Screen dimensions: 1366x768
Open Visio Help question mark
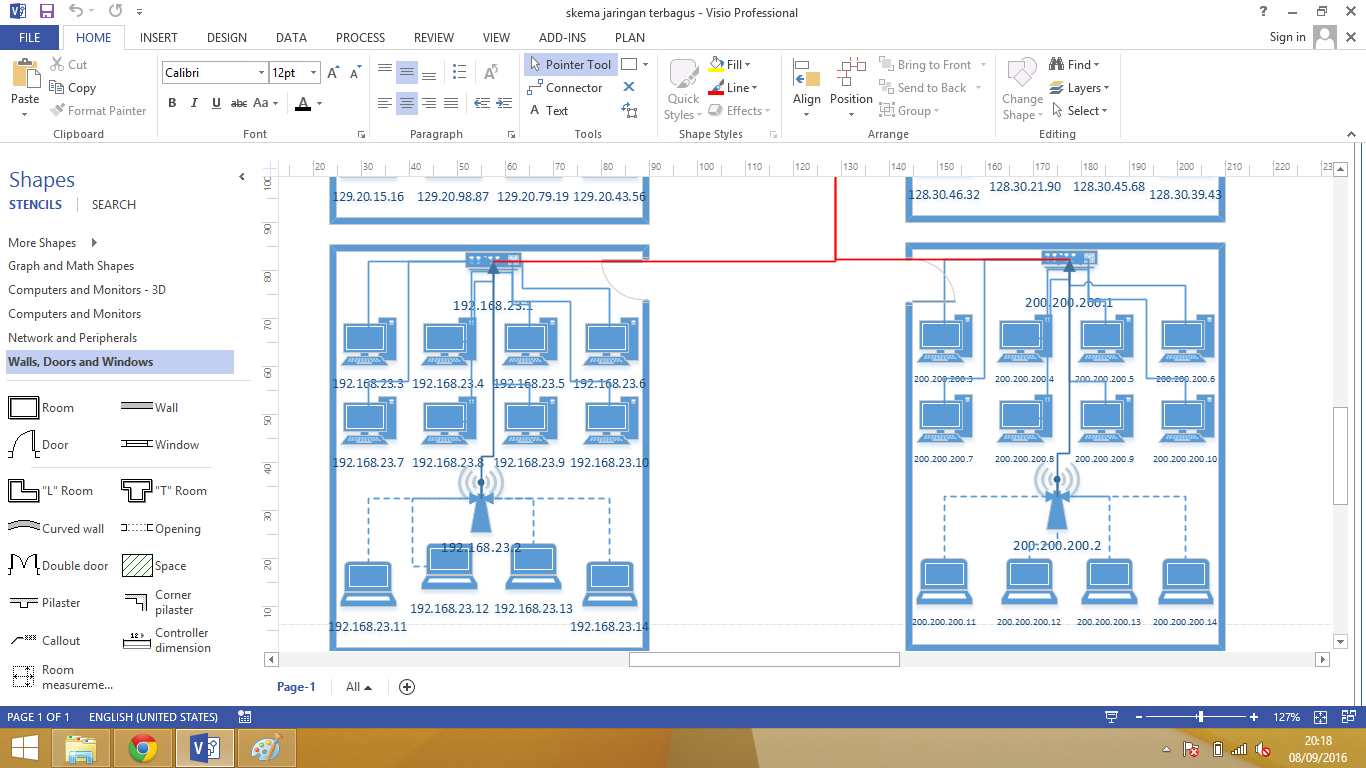point(1264,11)
